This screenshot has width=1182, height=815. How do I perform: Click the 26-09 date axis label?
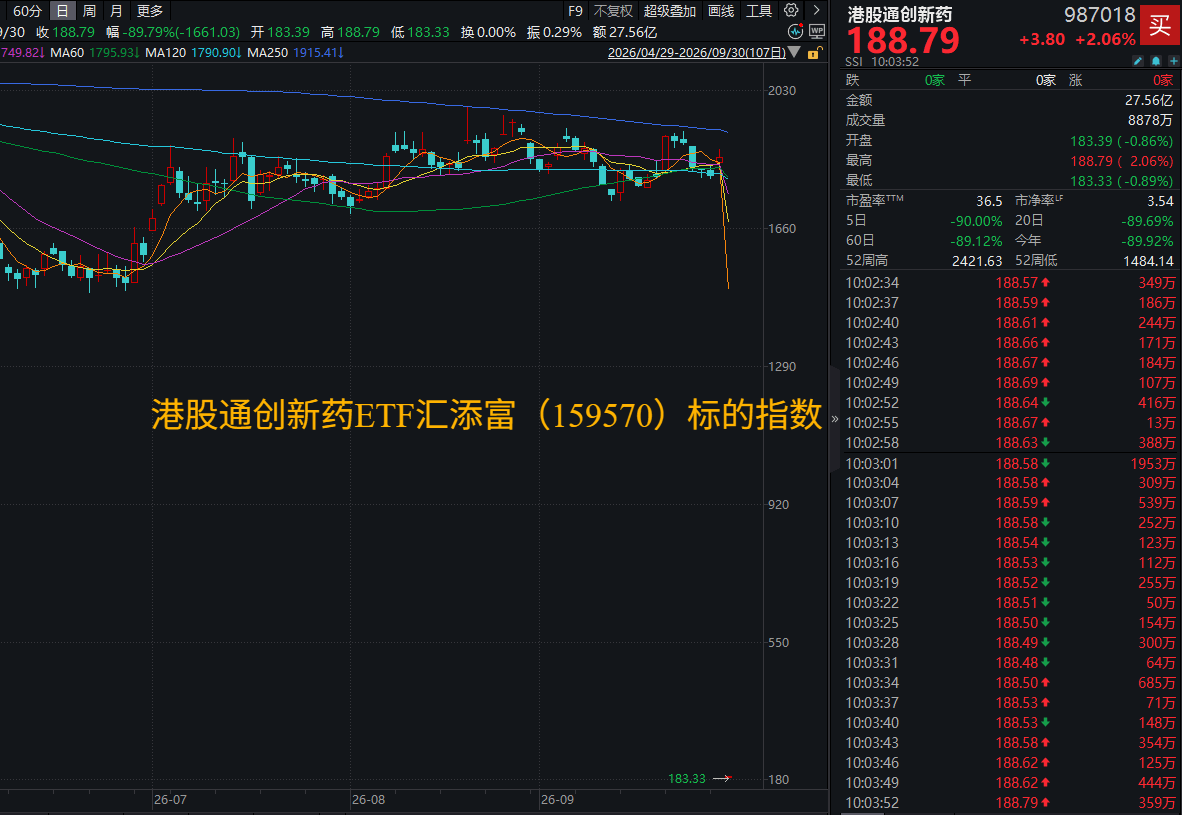[557, 800]
